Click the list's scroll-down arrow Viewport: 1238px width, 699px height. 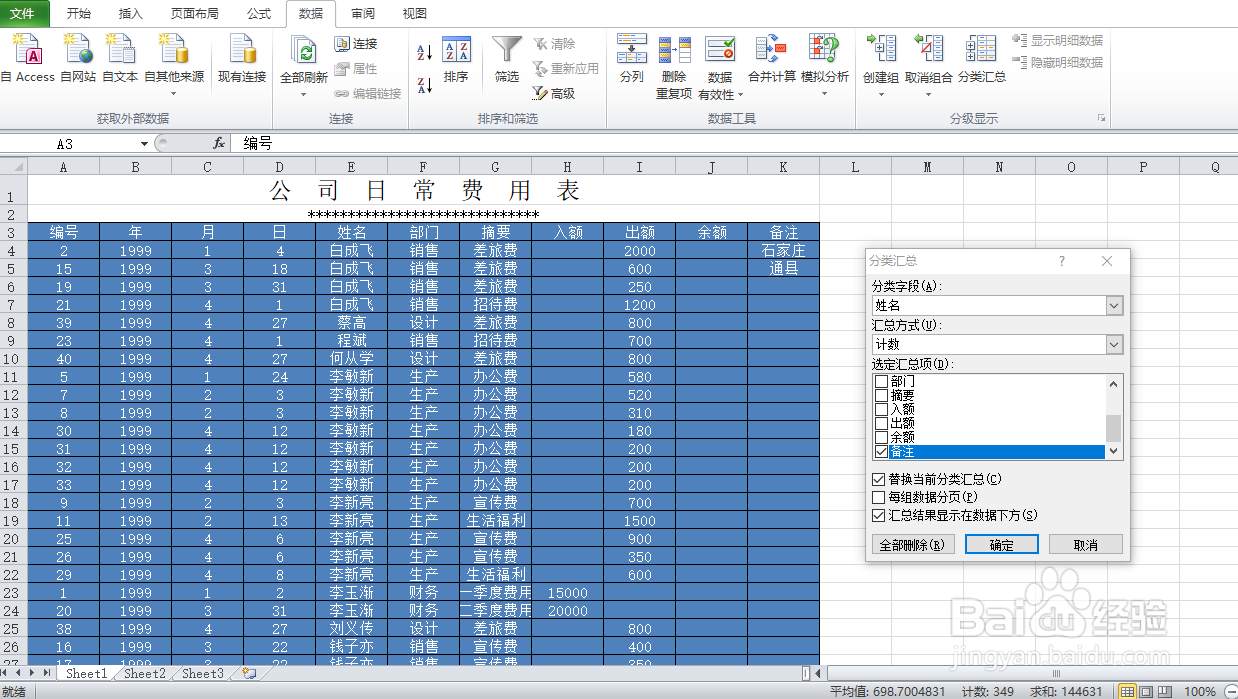coord(1113,451)
